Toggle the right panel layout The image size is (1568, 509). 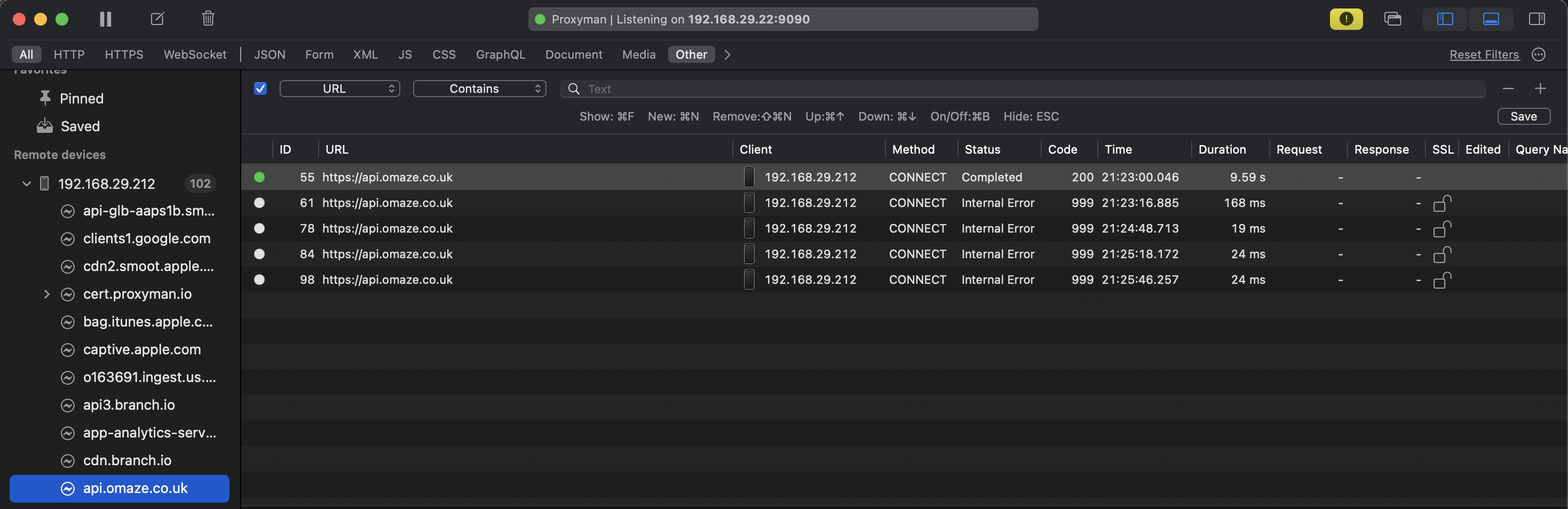point(1537,19)
